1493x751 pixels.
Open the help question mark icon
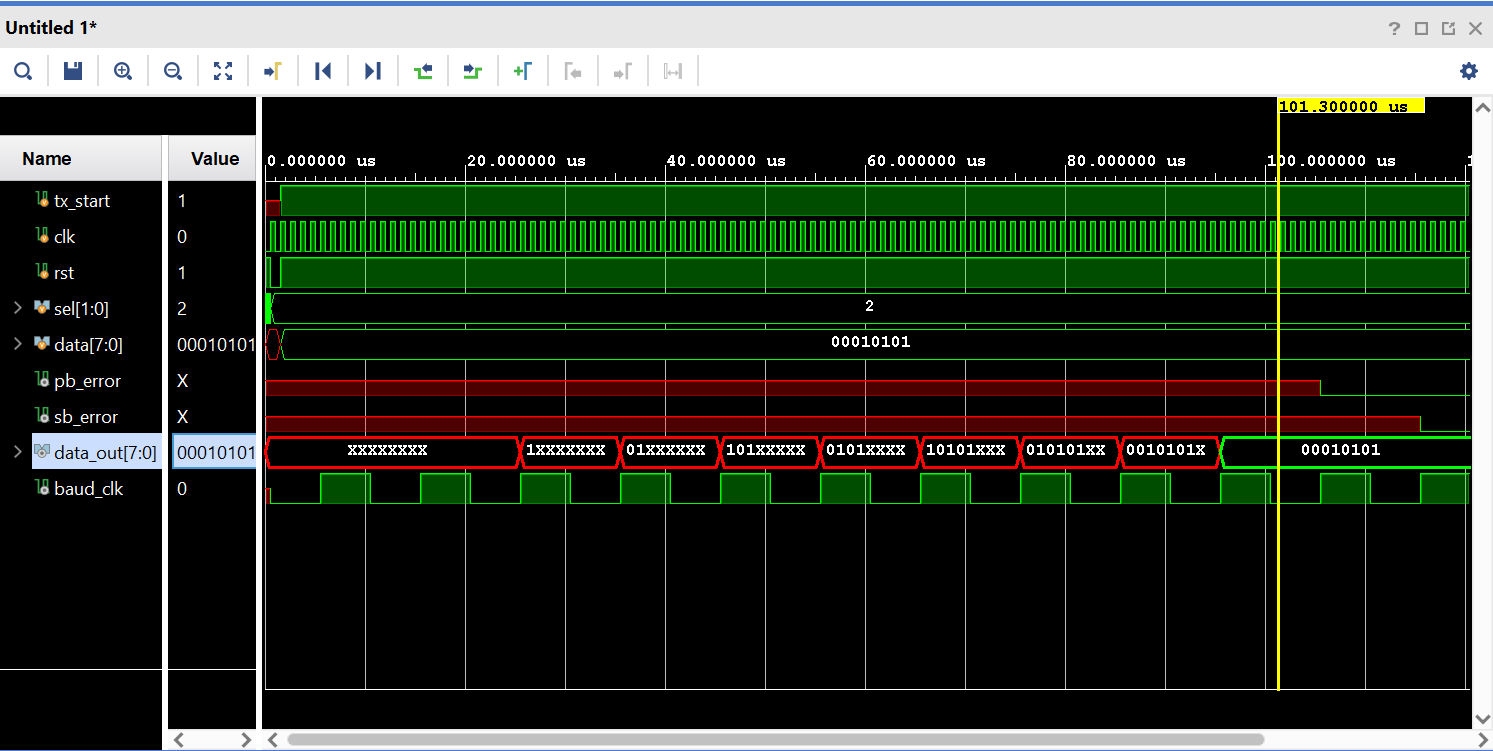click(x=1395, y=29)
